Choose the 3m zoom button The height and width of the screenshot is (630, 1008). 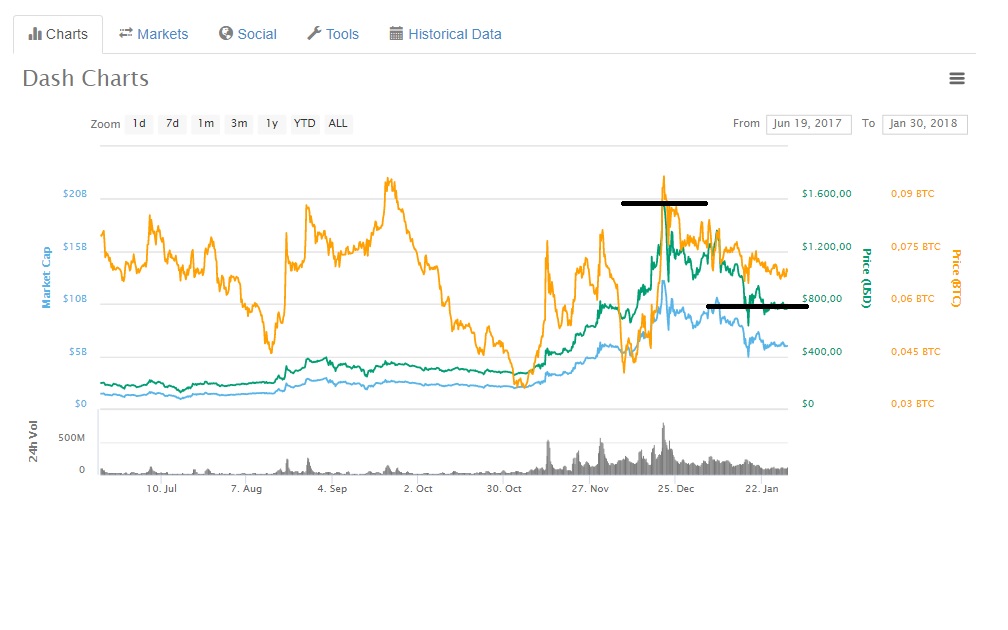(x=239, y=123)
